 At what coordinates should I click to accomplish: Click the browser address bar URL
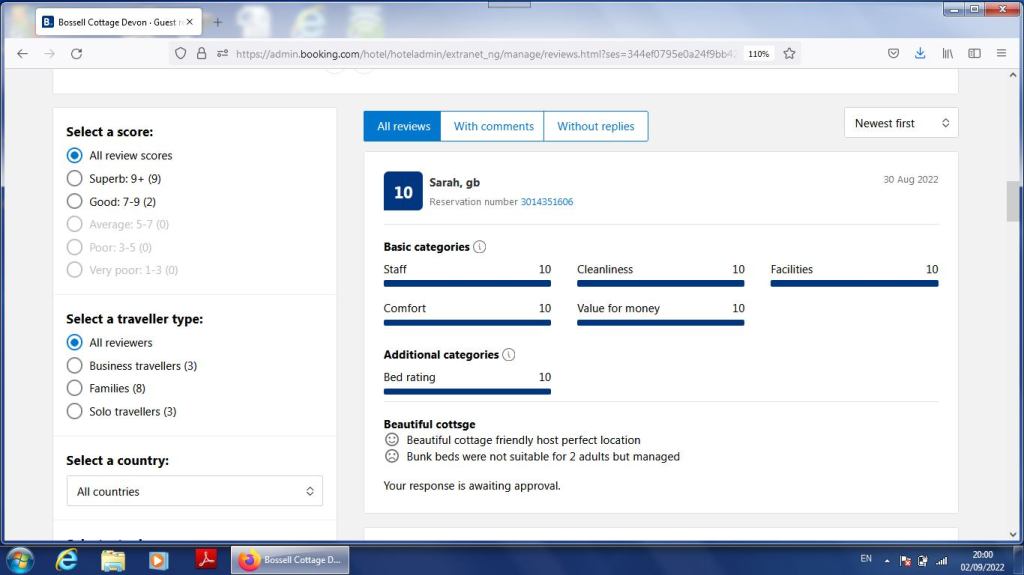(480, 54)
